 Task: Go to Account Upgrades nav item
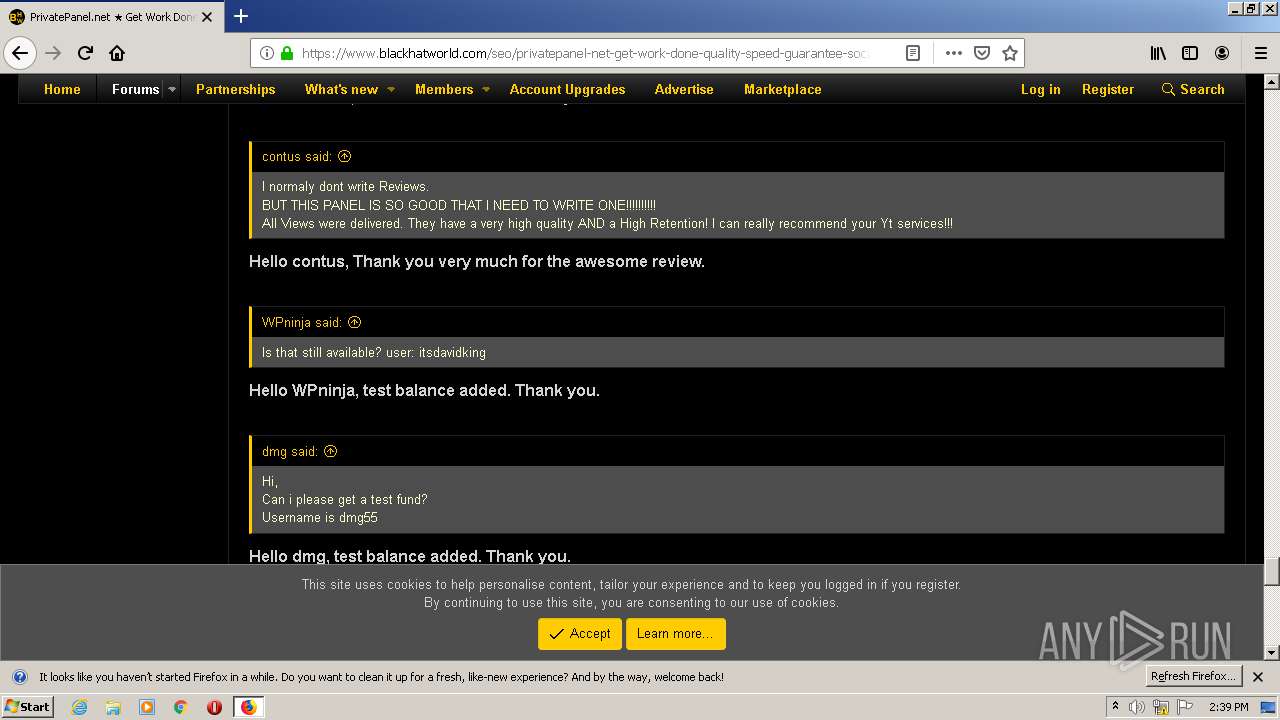567,89
